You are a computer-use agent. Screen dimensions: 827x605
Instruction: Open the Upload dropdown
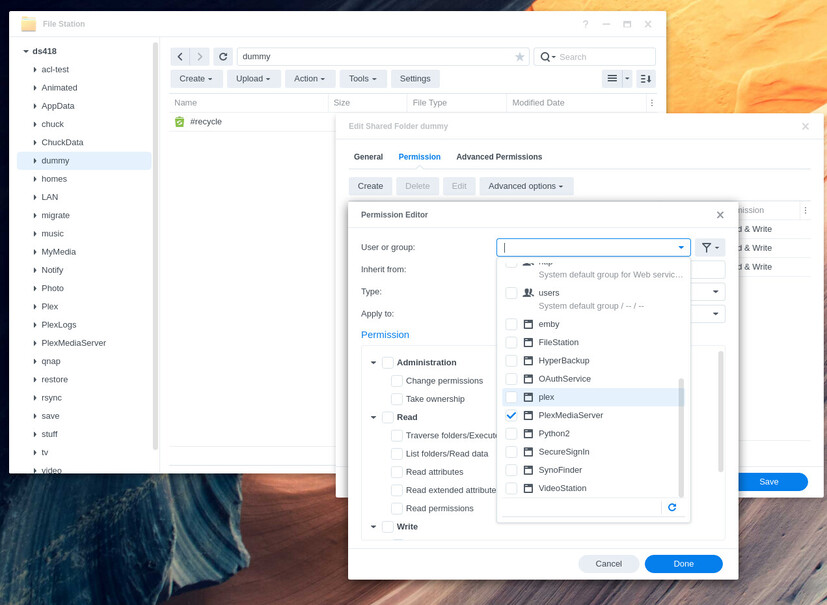click(253, 79)
